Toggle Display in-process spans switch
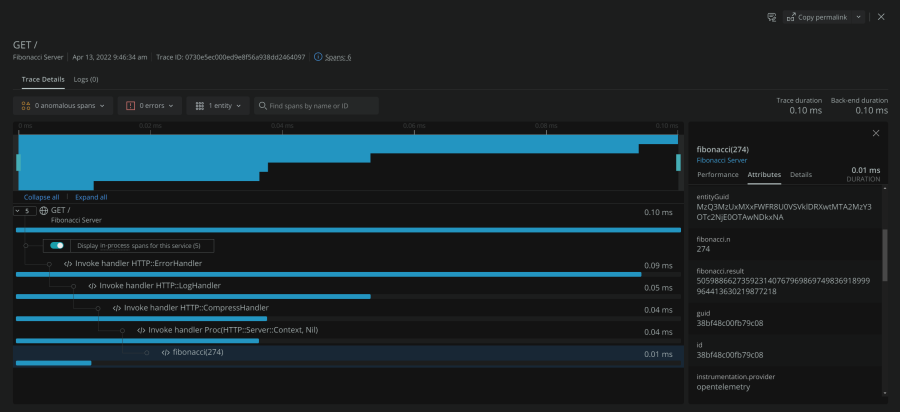The width and height of the screenshot is (900, 412). pos(57,245)
